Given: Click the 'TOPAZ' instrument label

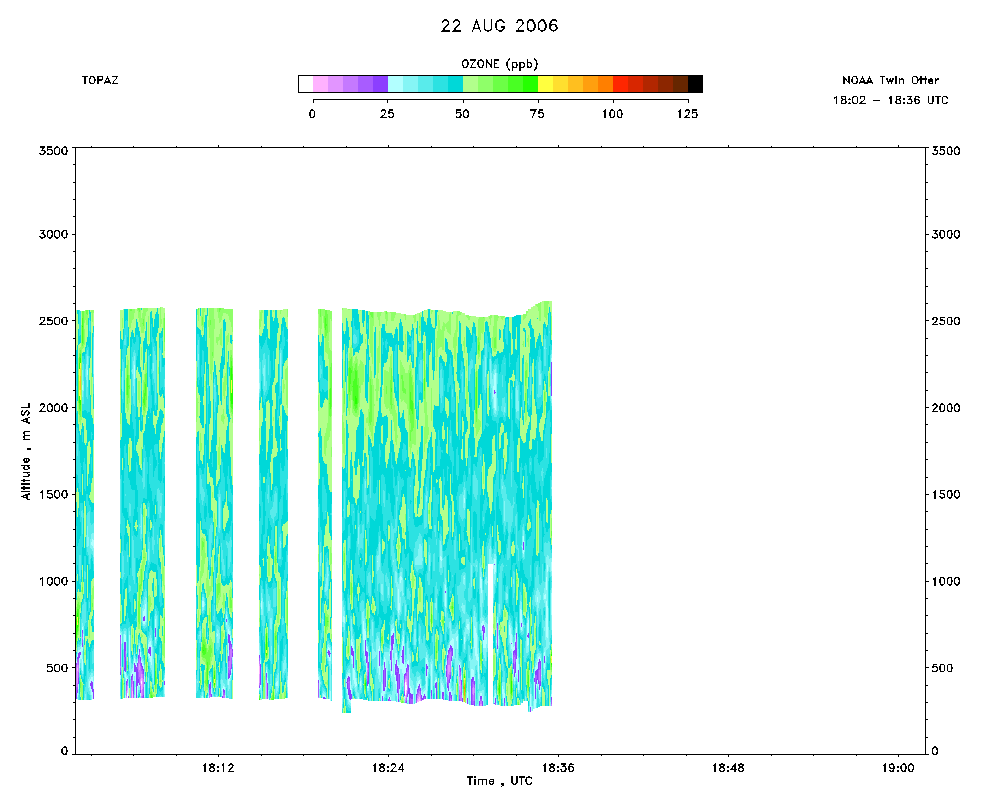Looking at the screenshot, I should click(99, 80).
